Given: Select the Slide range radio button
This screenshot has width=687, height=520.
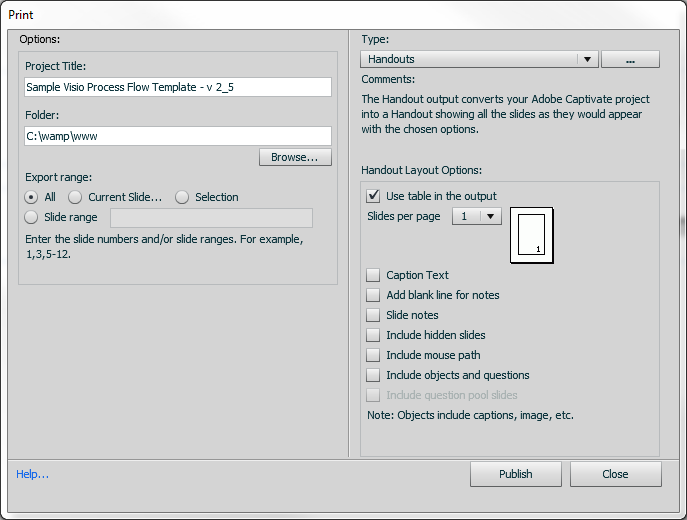Looking at the screenshot, I should pos(32,217).
